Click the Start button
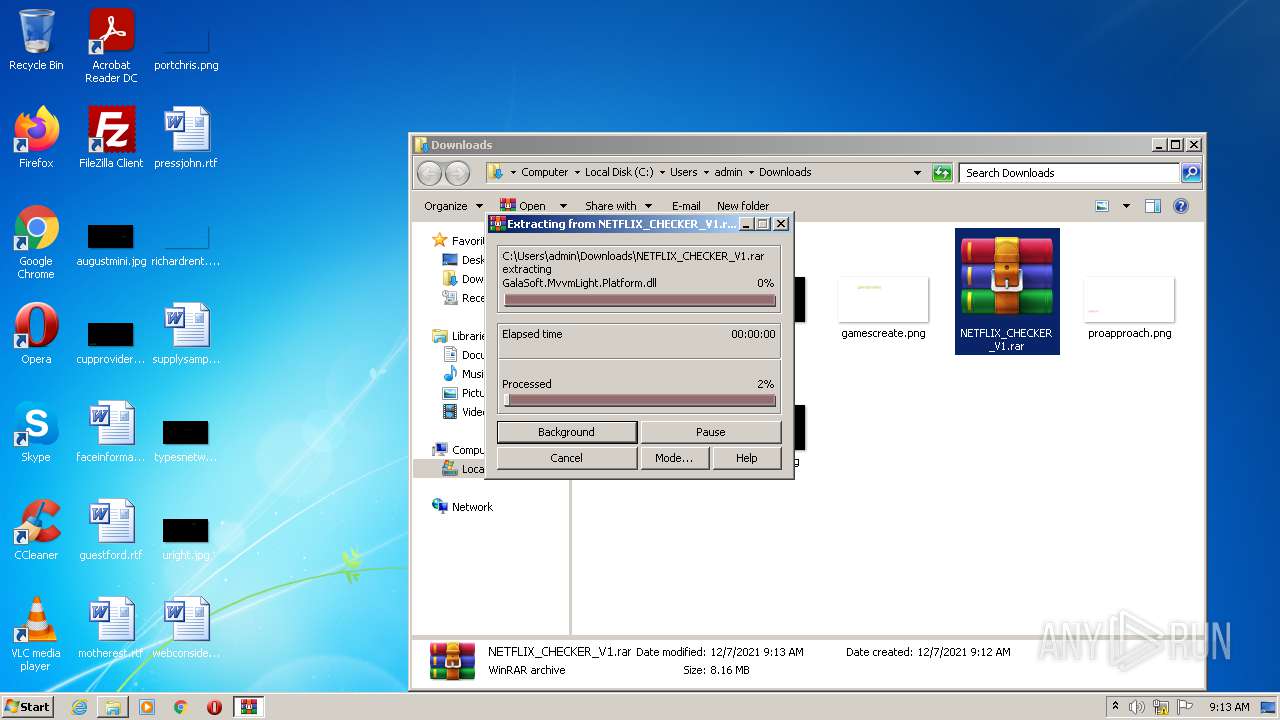This screenshot has height=720, width=1280. pyautogui.click(x=27, y=707)
